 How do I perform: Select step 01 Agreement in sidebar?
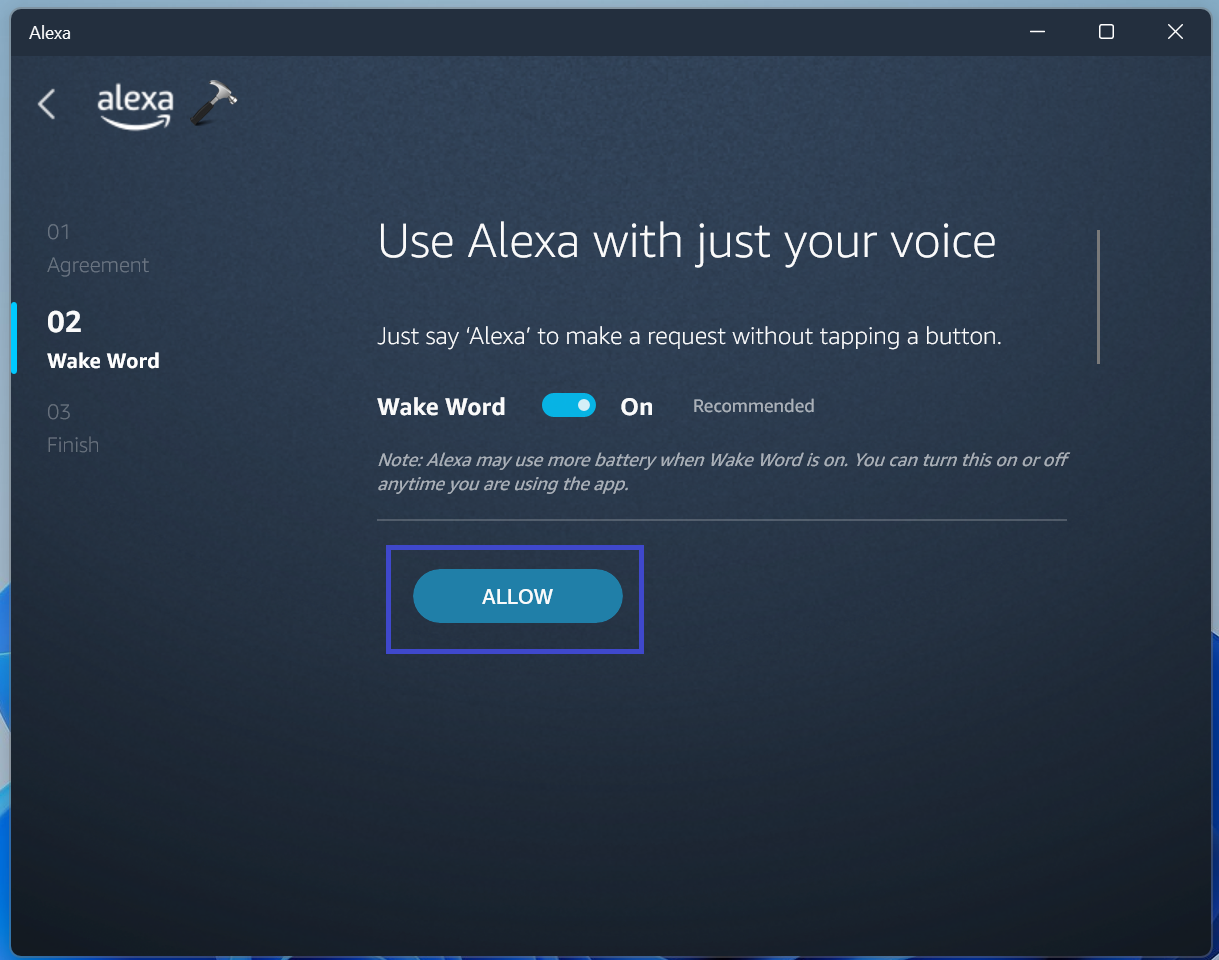click(x=98, y=248)
